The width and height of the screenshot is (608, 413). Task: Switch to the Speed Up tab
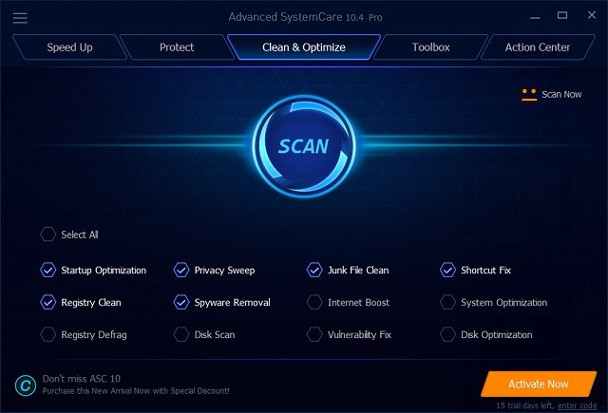[69, 47]
